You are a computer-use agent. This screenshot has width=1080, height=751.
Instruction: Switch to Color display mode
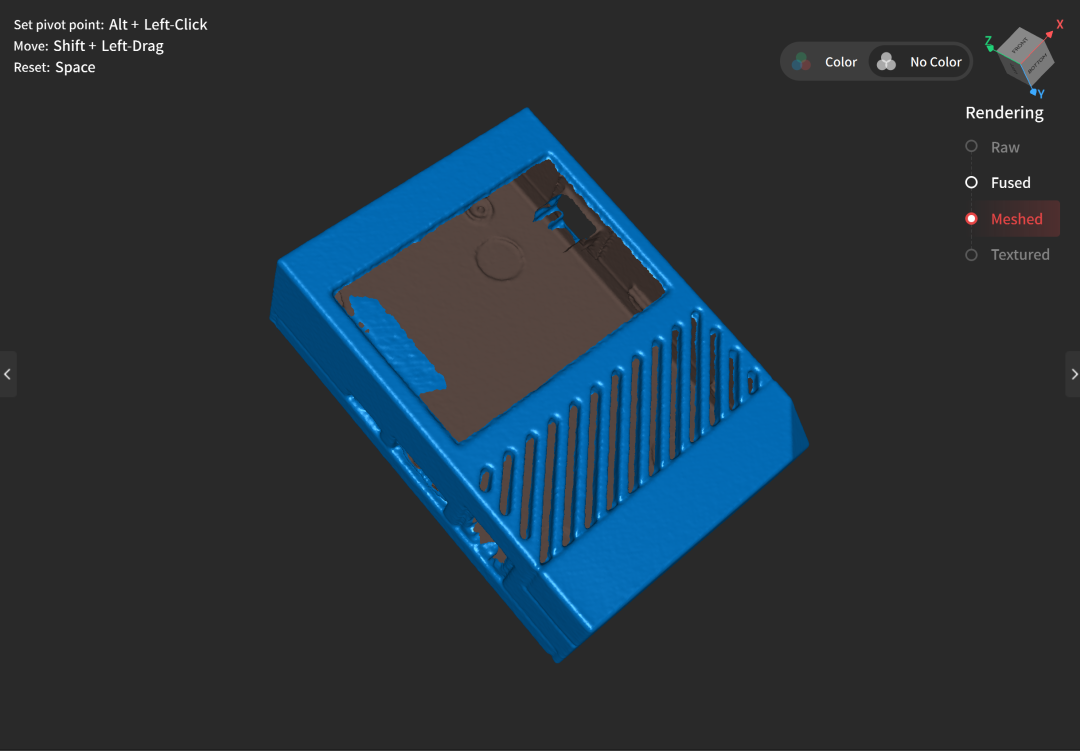tap(824, 62)
